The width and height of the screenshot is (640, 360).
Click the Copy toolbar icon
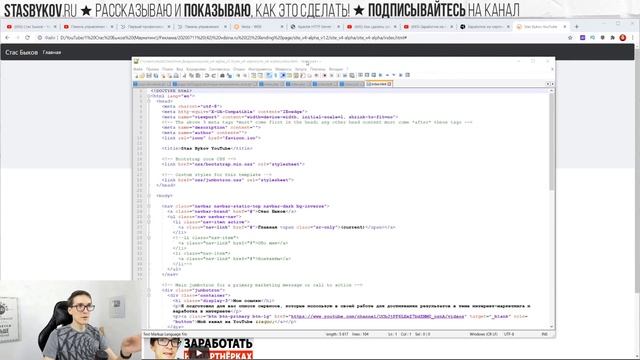tap(191, 76)
